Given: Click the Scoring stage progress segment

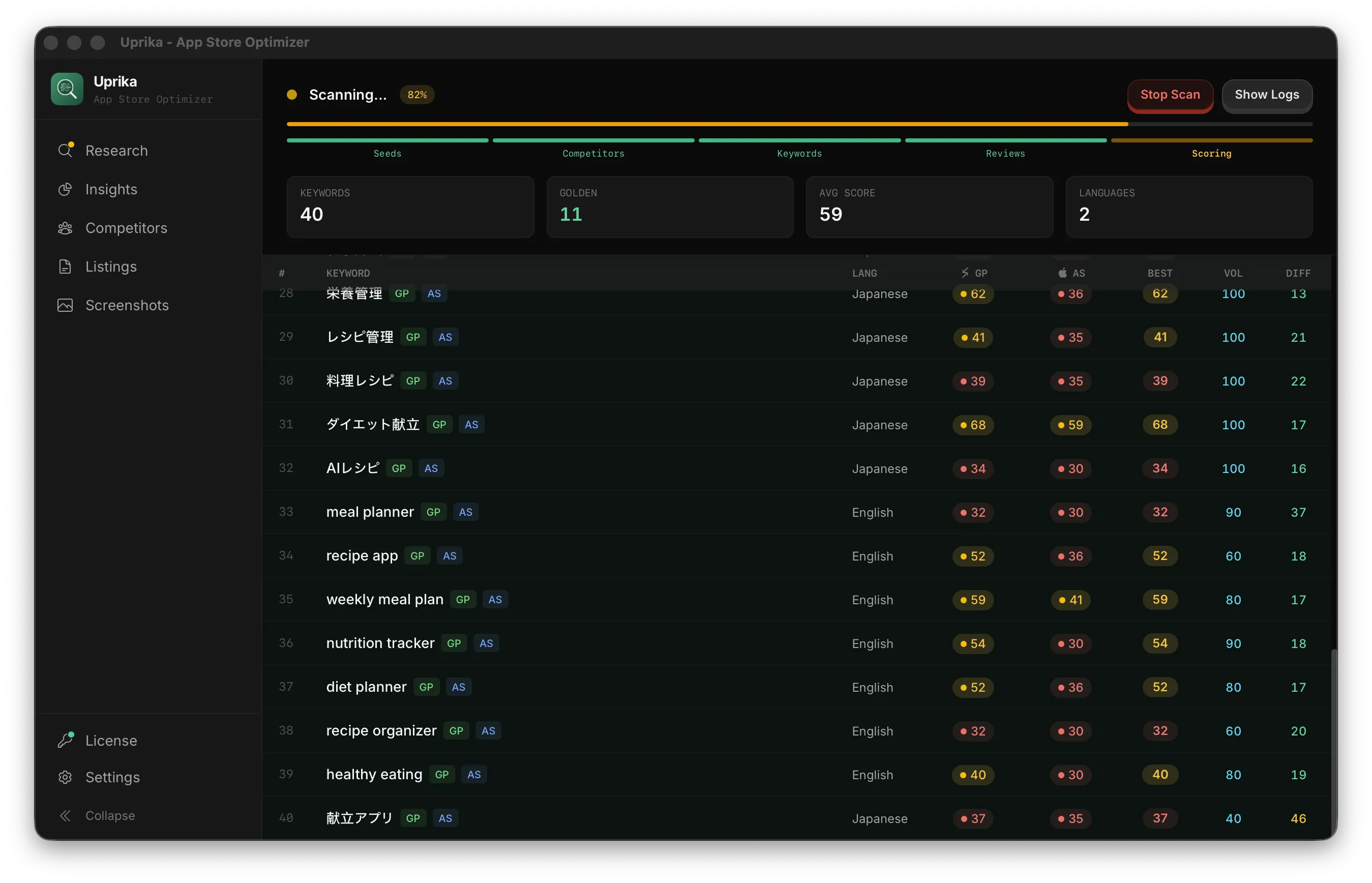Looking at the screenshot, I should tap(1211, 140).
